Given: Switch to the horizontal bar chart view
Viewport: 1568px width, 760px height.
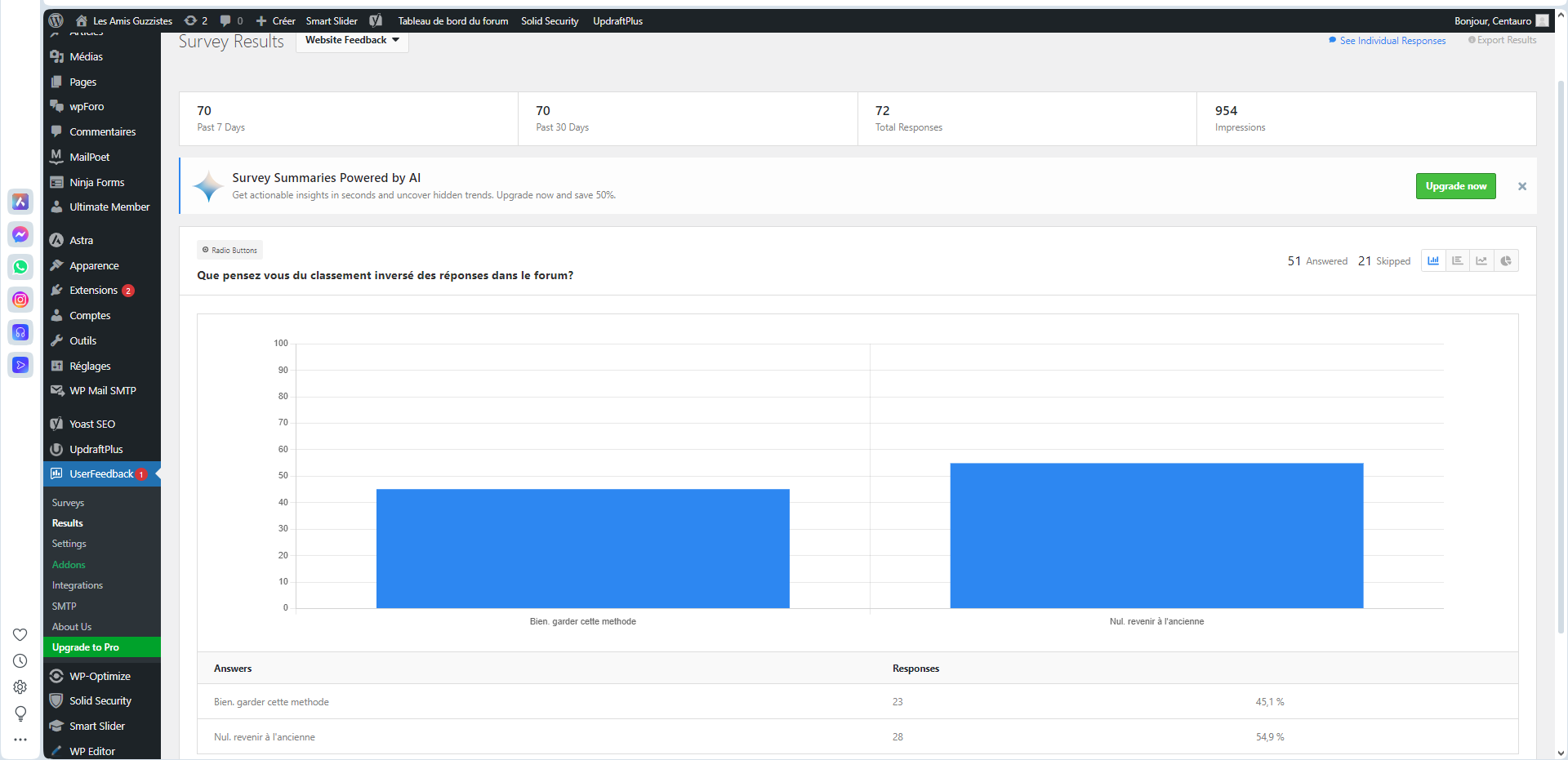Looking at the screenshot, I should [x=1458, y=261].
